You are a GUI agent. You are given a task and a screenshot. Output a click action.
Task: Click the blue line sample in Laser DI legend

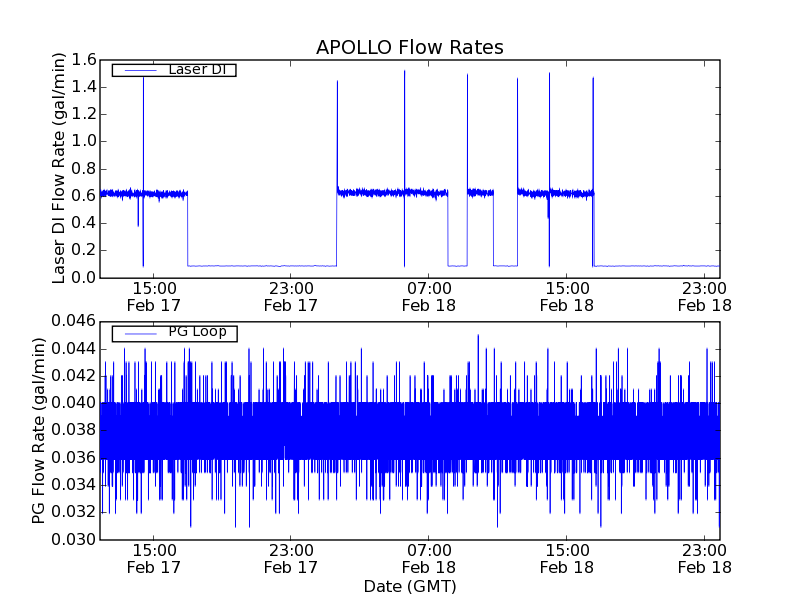[x=135, y=70]
